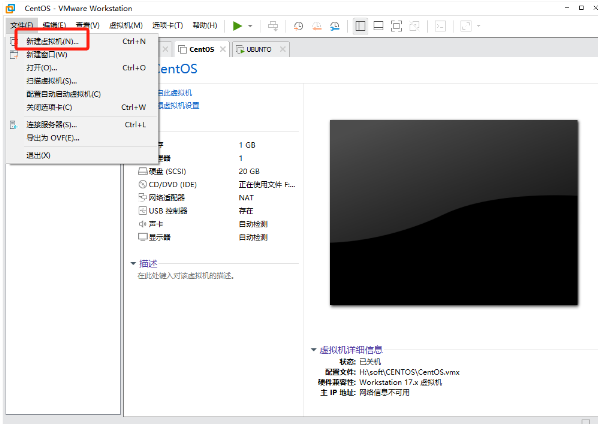This screenshot has height=424, width=598.
Task: Click the server icon beside 连接服务器(S)
Action: point(13,125)
